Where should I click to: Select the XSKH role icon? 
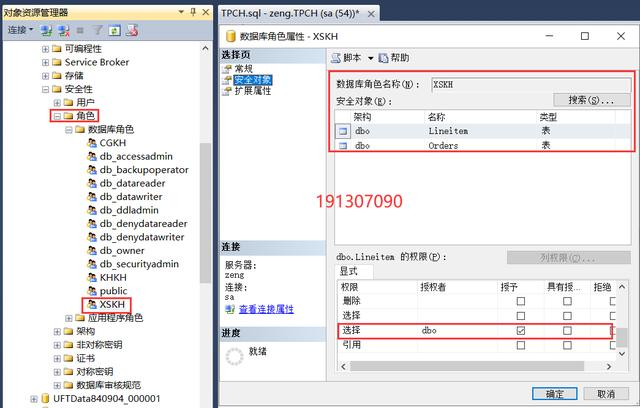(x=92, y=305)
